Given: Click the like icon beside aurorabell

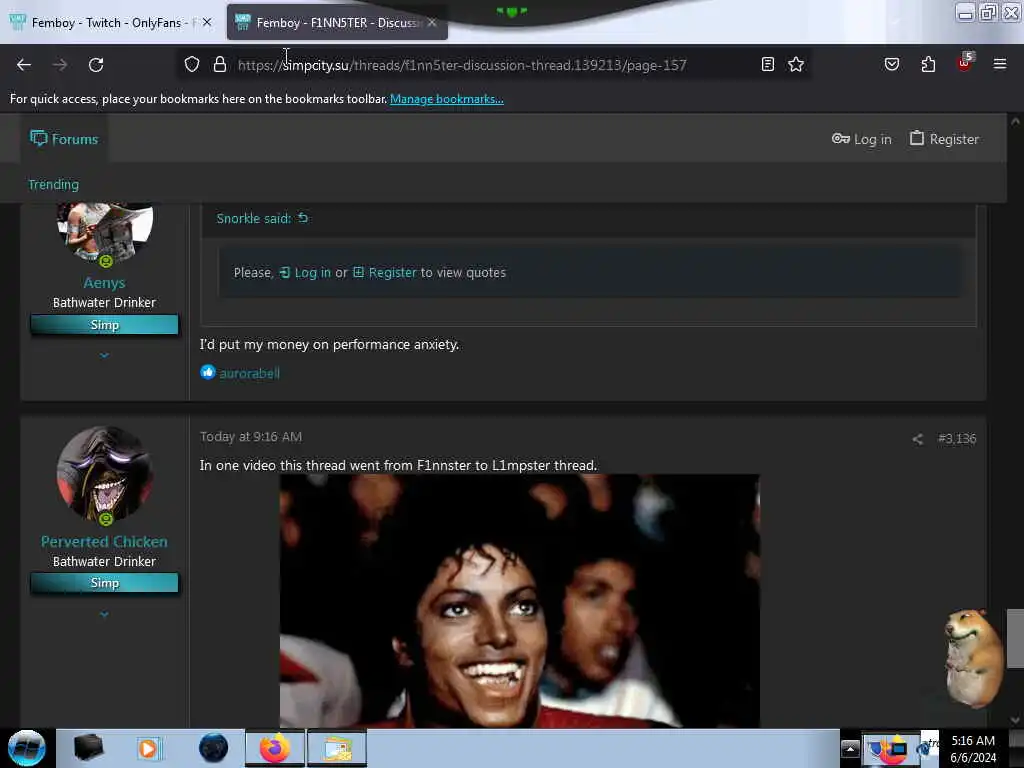Looking at the screenshot, I should point(208,372).
